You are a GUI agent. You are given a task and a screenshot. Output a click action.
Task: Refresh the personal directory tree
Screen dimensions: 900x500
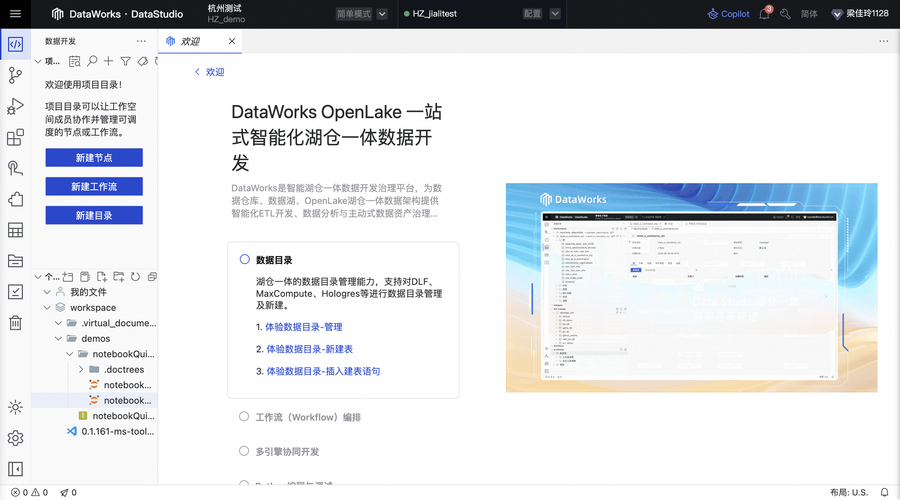coord(135,277)
